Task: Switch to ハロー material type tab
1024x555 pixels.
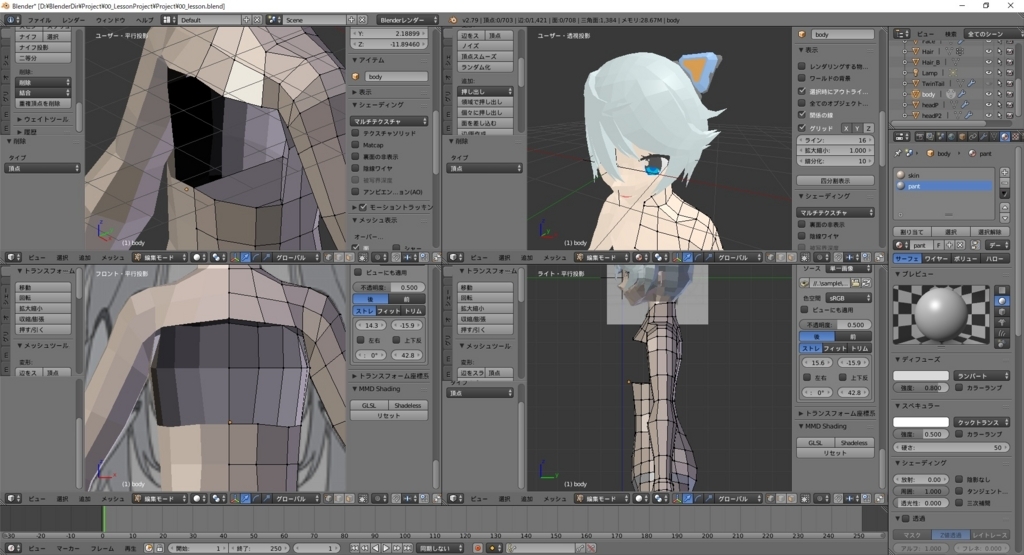Action: pyautogui.click(x=995, y=259)
